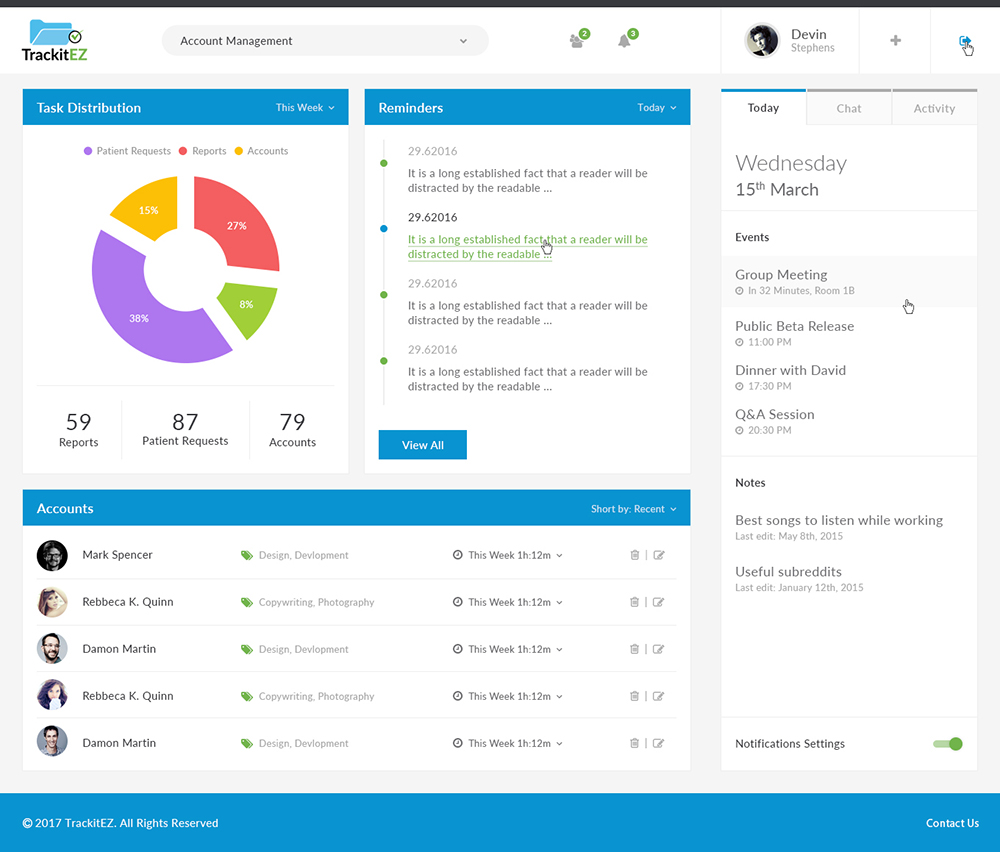
Task: Open the Sort by: Recent dropdown in Accounts
Action: [634, 508]
